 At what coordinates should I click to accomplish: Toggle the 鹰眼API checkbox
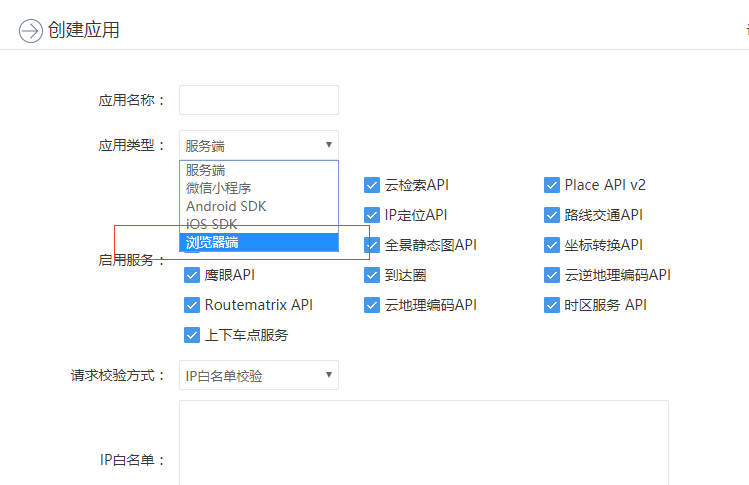pos(192,275)
